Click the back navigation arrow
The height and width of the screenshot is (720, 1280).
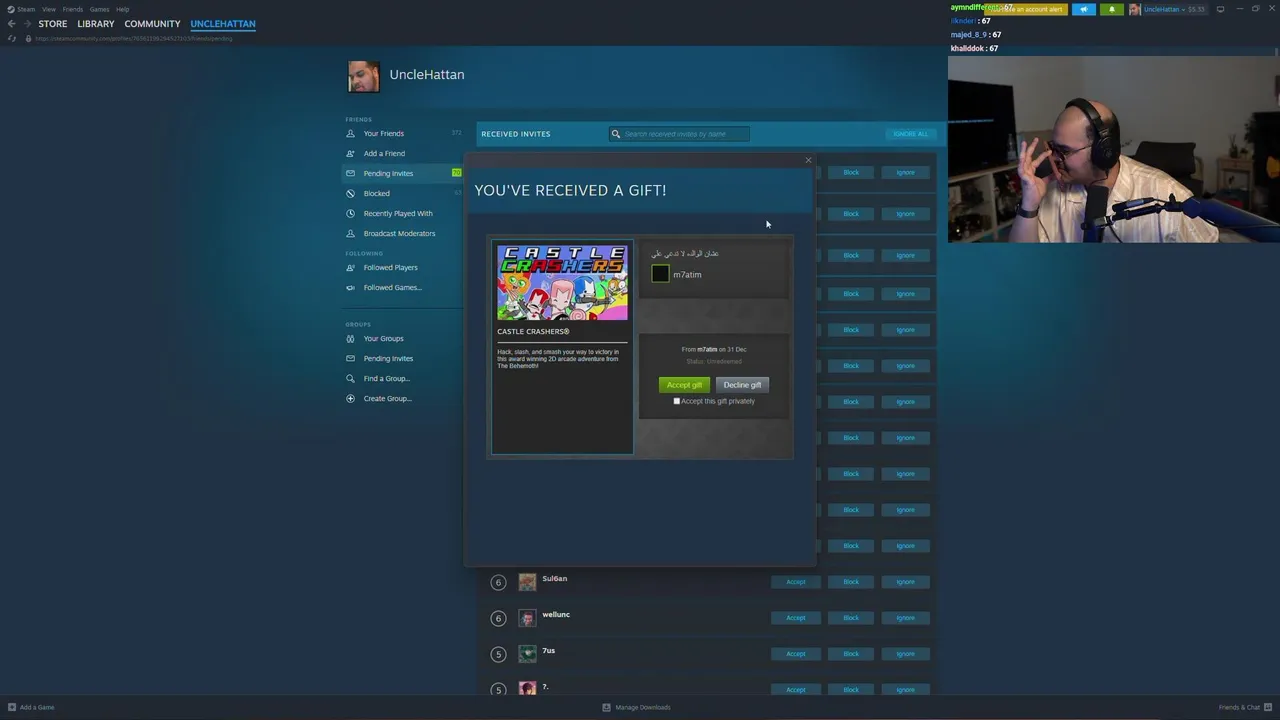coord(11,24)
